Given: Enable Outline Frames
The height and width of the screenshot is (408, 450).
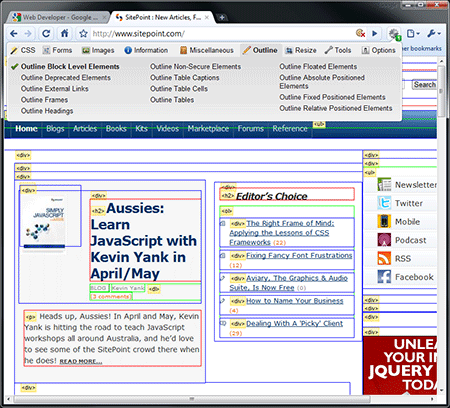Looking at the screenshot, I should [44, 100].
